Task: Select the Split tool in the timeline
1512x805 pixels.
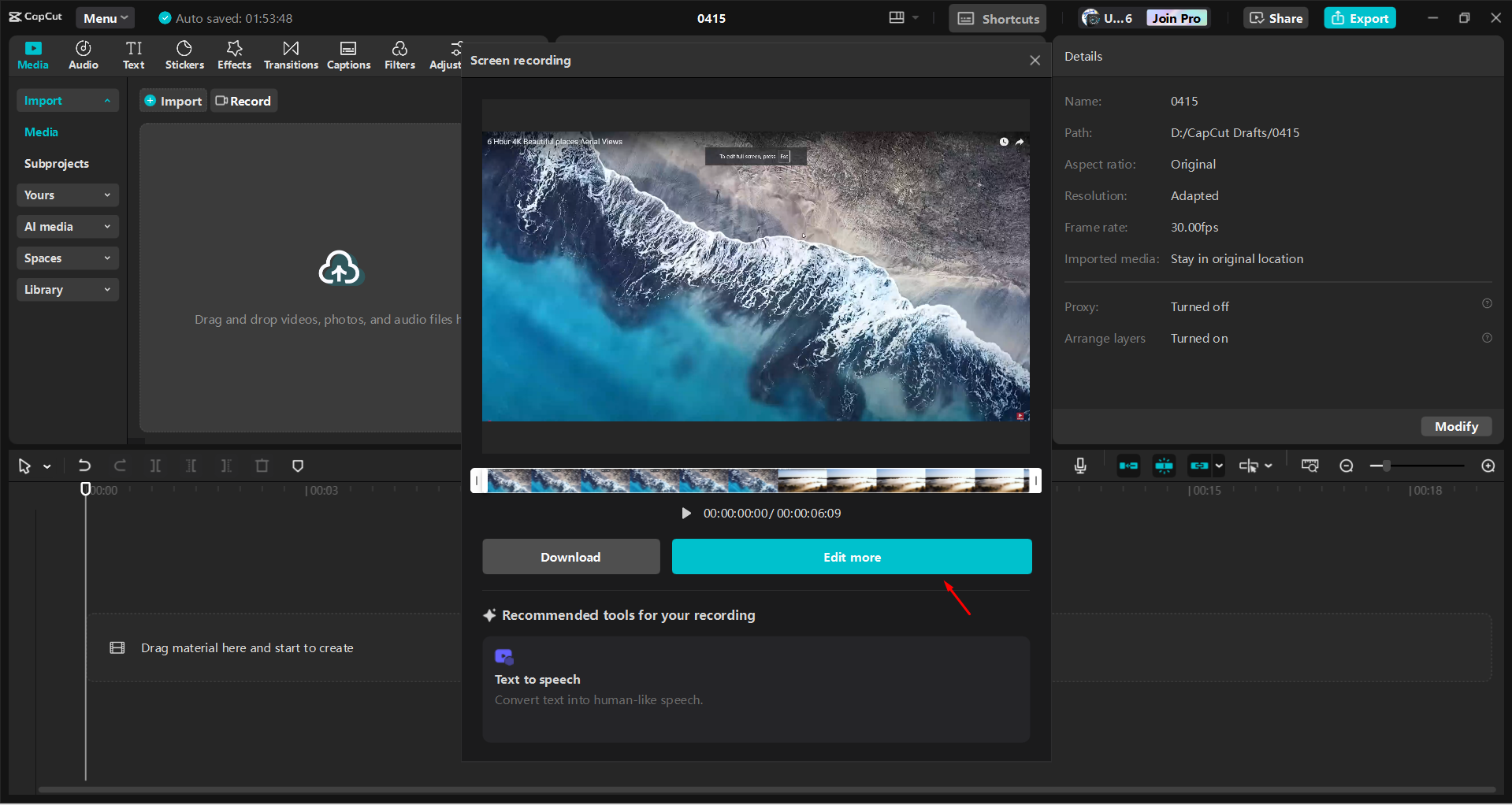Action: [155, 466]
